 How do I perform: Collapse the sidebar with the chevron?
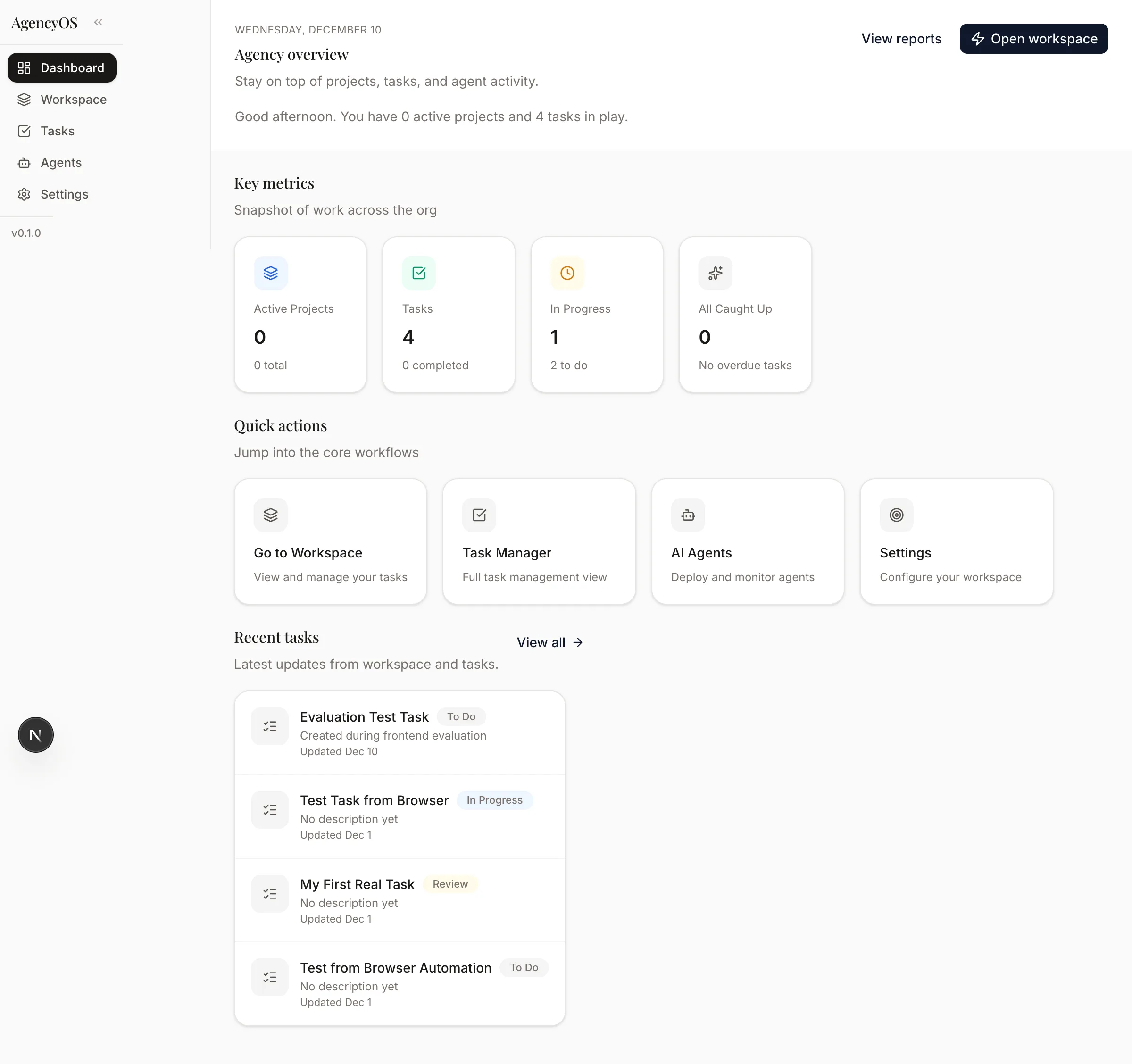coord(98,22)
